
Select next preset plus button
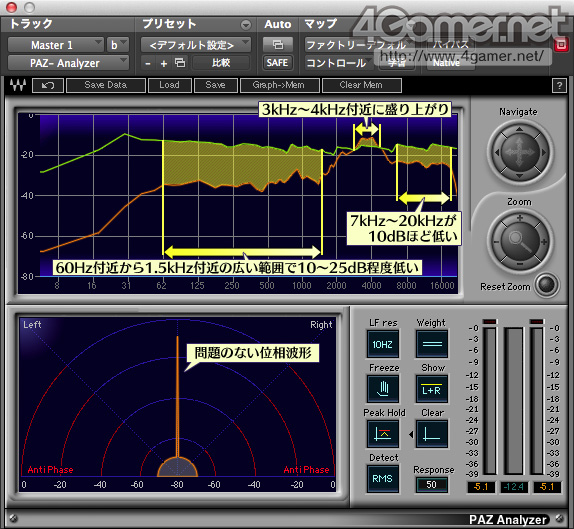(164, 63)
